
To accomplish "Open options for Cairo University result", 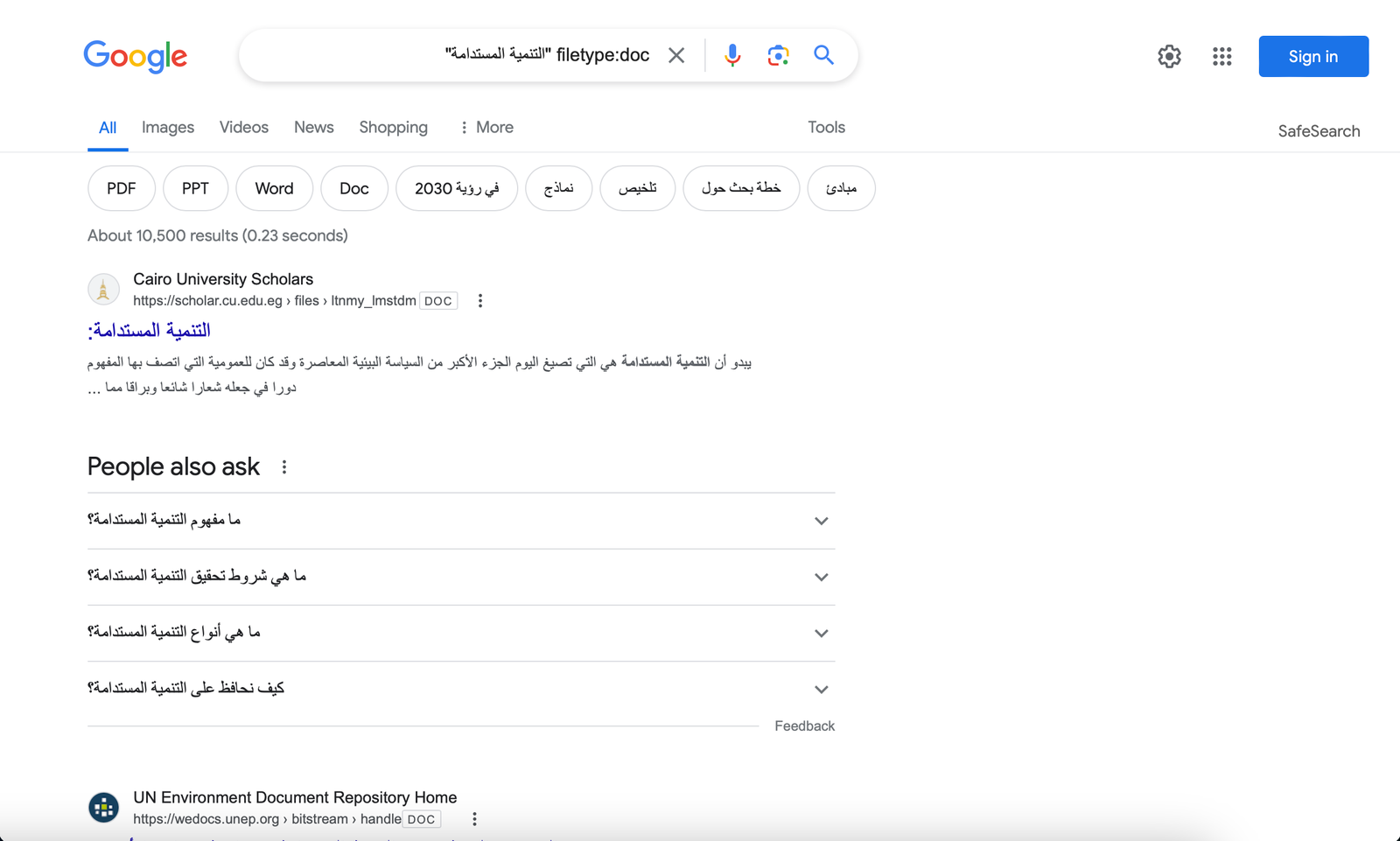I will (480, 301).
